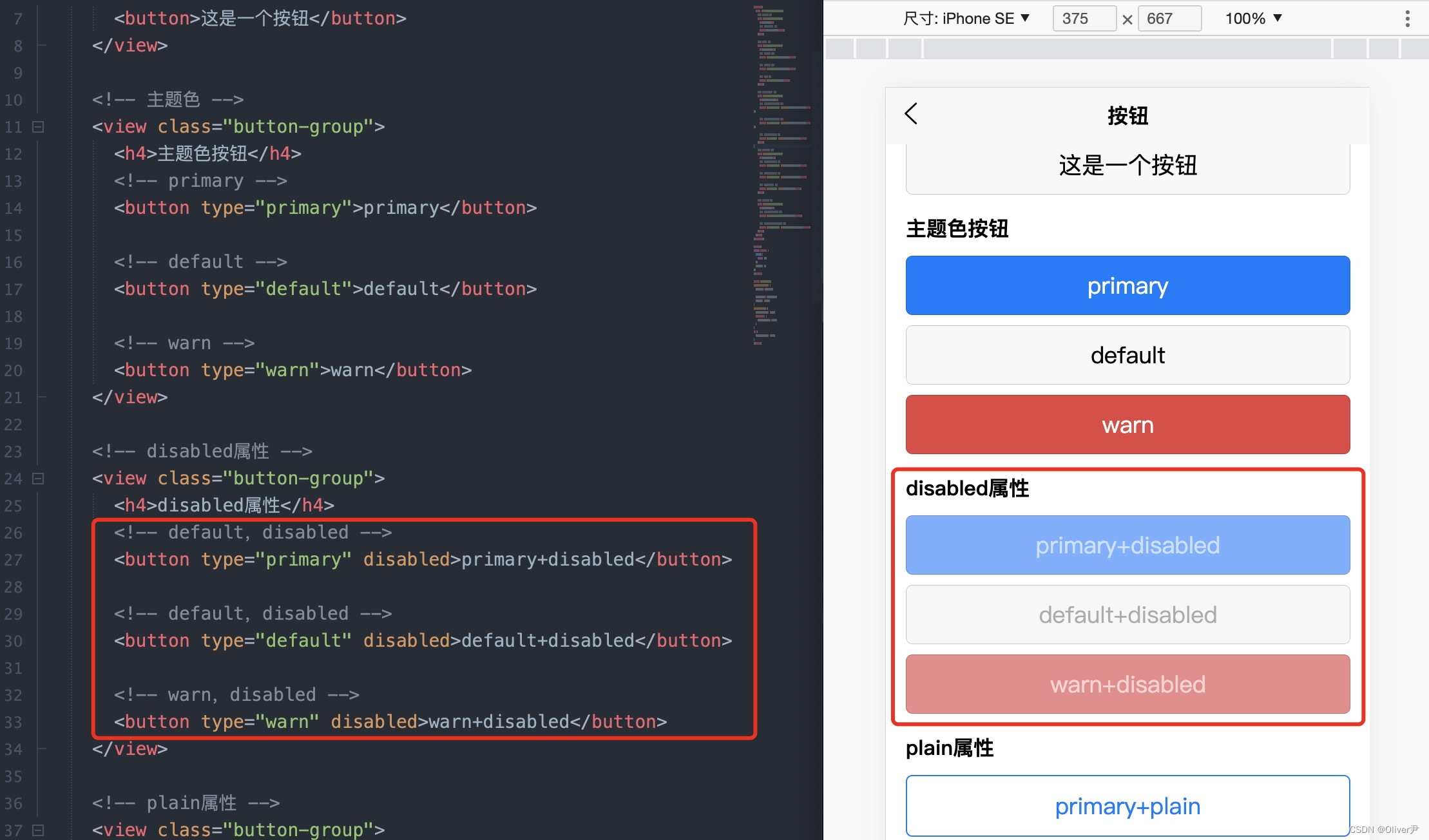Click the plain属性 heading in preview

[x=950, y=748]
